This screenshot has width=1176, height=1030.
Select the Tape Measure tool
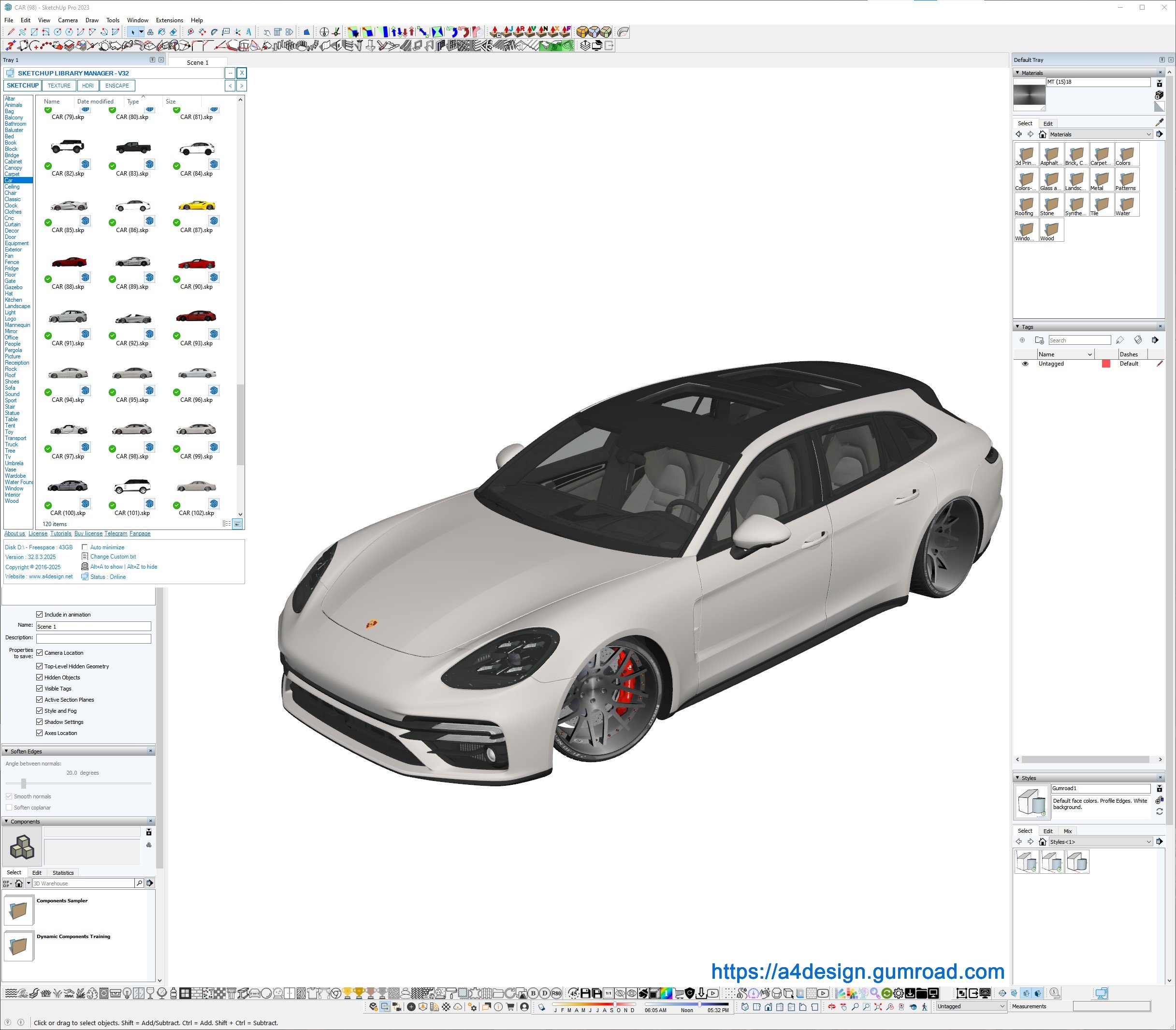(x=190, y=32)
